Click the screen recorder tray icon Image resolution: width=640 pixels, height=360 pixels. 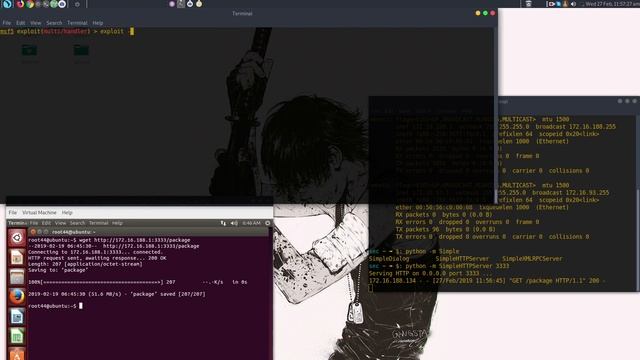click(x=552, y=4)
